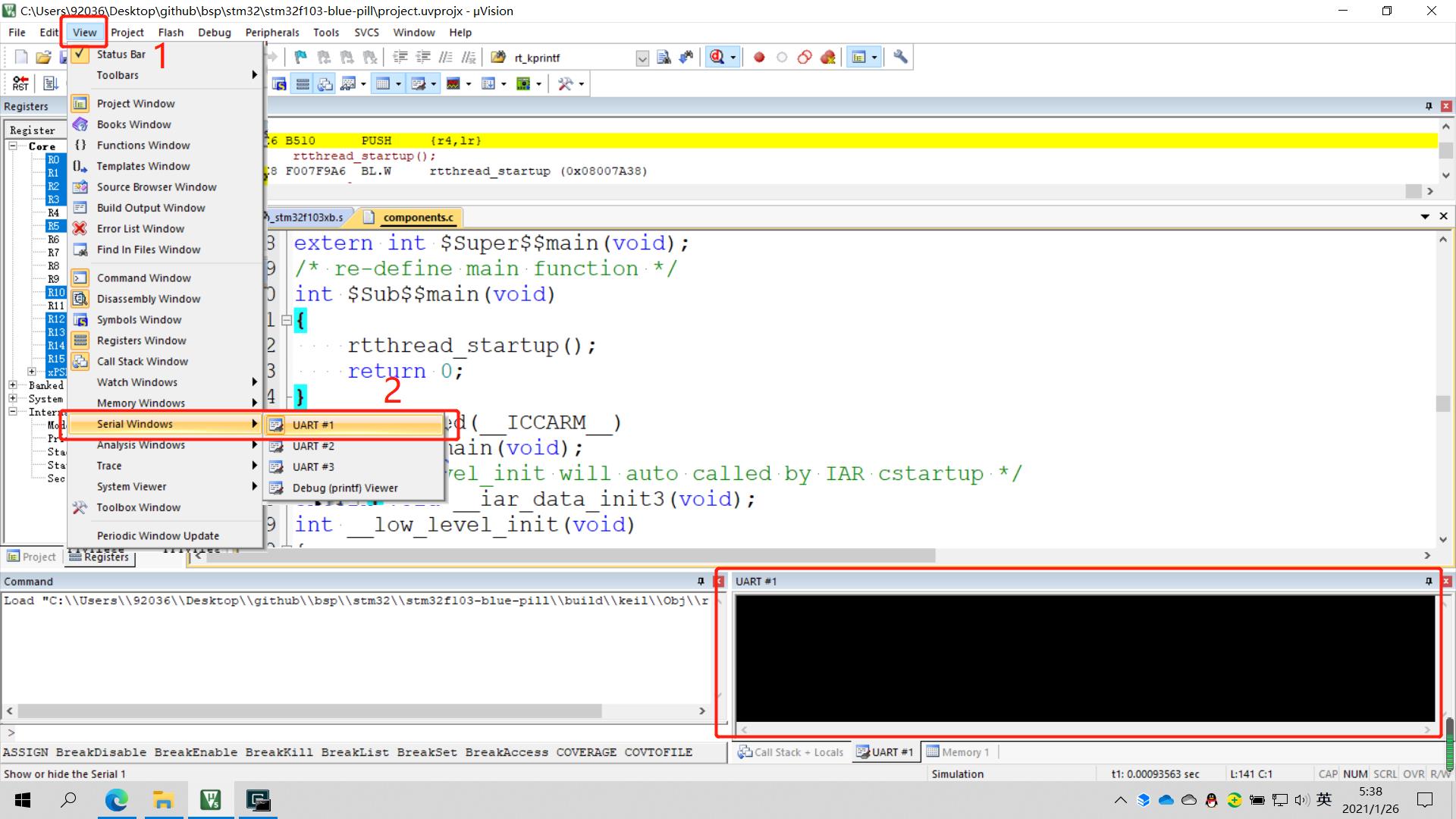
Task: Toggle the Status Bar visibility
Action: click(x=121, y=53)
